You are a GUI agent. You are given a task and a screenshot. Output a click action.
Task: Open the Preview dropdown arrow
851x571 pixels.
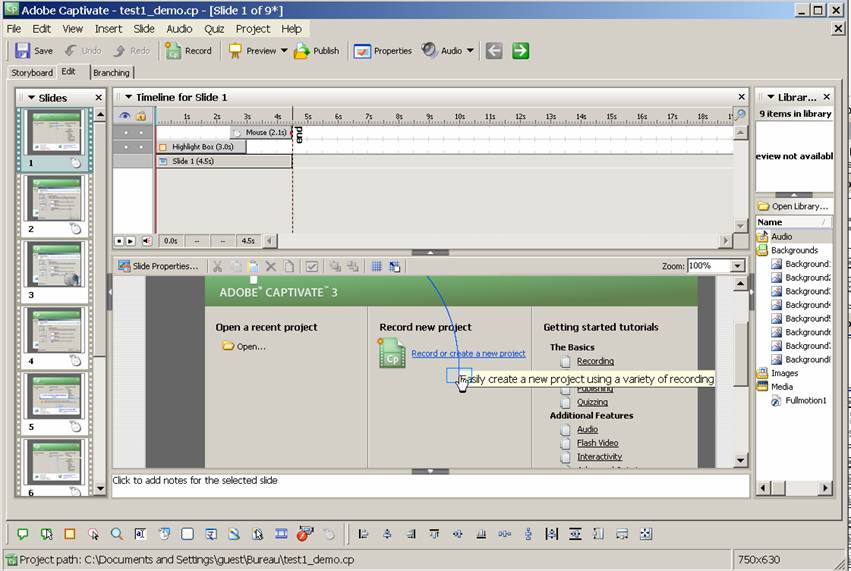(x=284, y=50)
